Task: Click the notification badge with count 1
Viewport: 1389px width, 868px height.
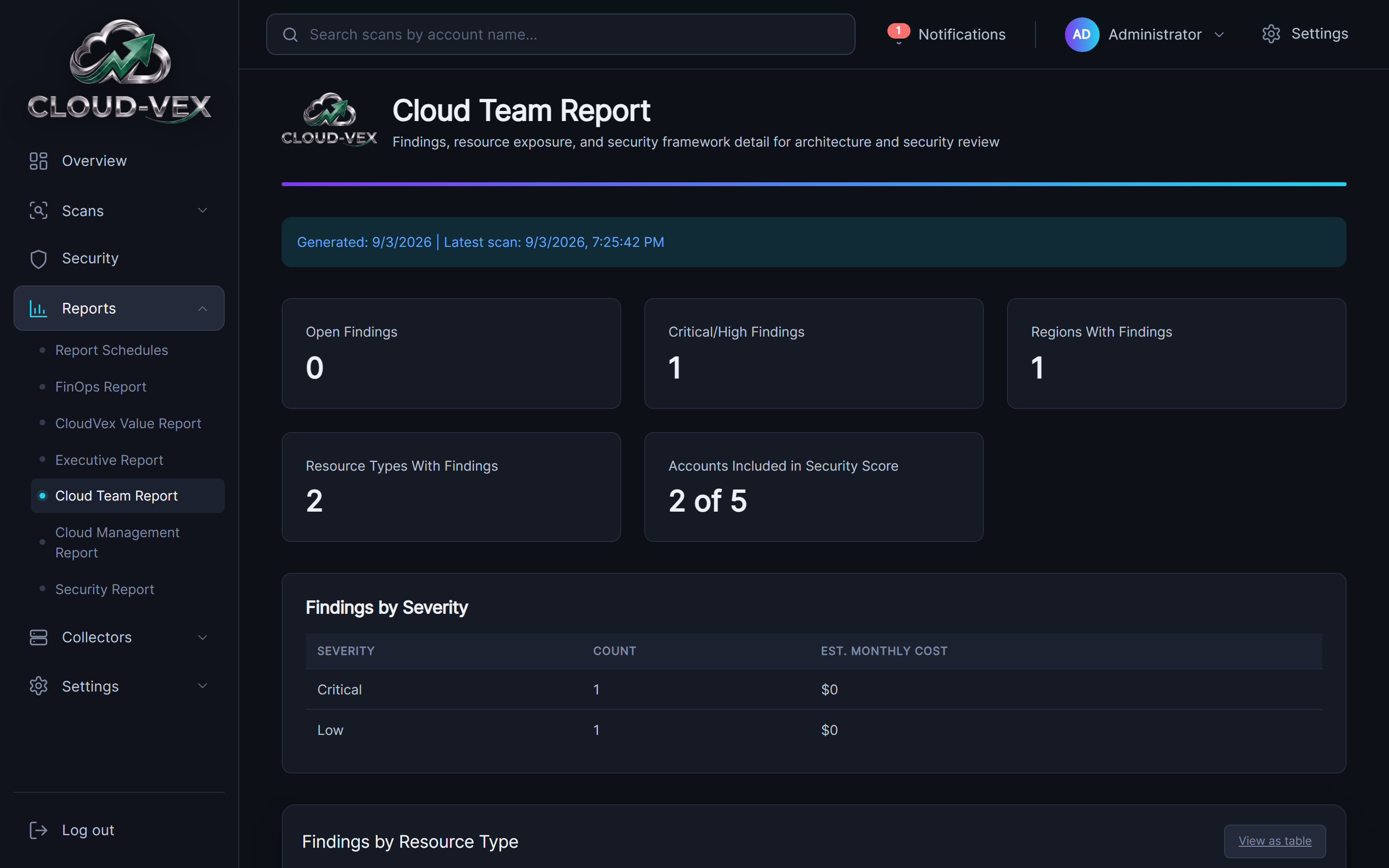Action: click(x=899, y=30)
